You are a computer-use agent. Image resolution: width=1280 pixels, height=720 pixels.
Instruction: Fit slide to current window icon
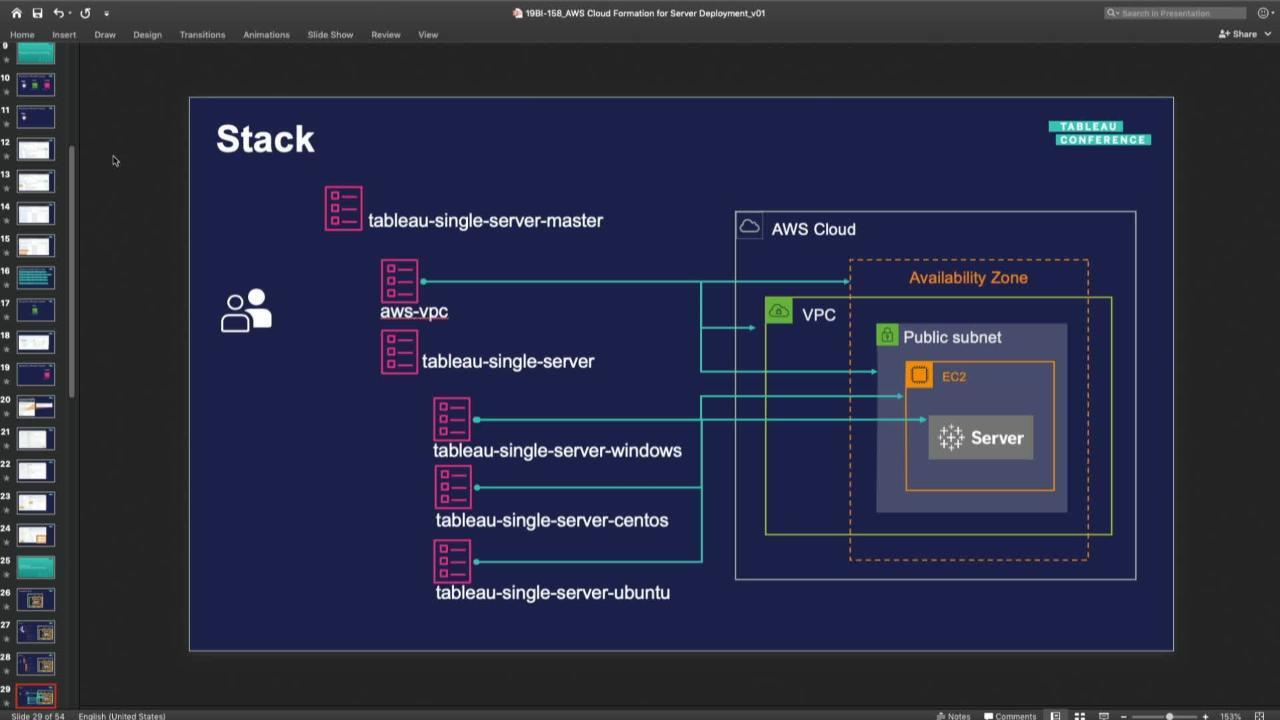tap(1260, 716)
